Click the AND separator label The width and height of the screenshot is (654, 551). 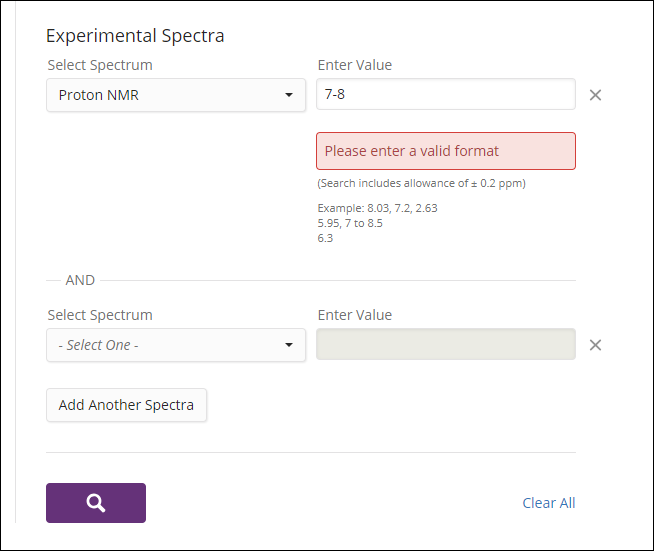coord(80,280)
